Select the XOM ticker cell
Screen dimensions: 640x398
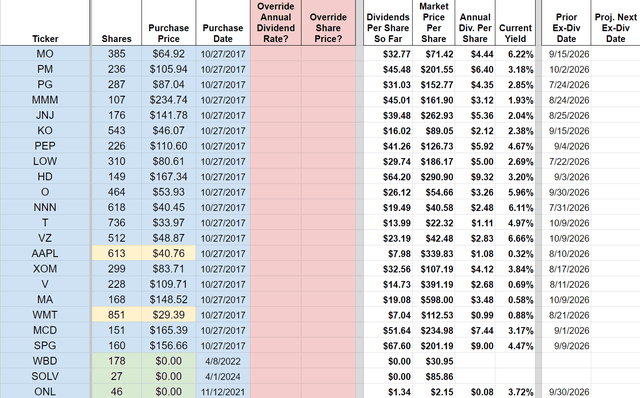[45, 269]
